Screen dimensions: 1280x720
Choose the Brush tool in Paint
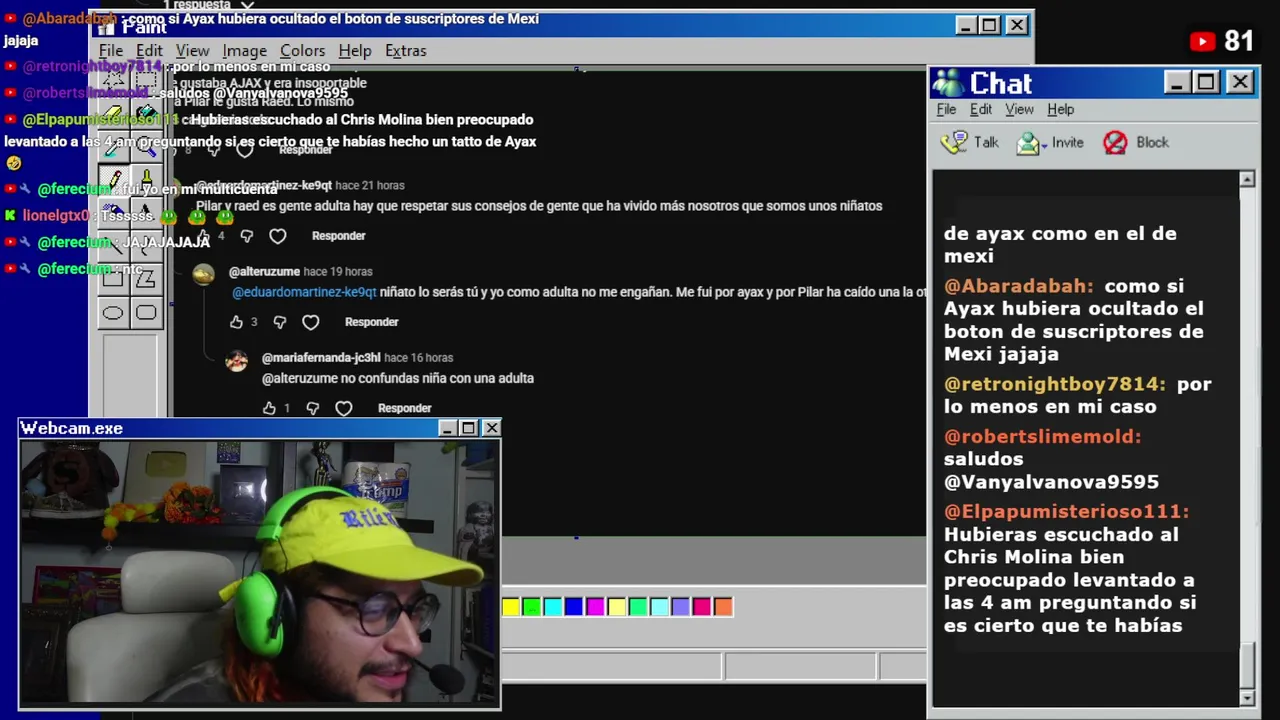146,179
